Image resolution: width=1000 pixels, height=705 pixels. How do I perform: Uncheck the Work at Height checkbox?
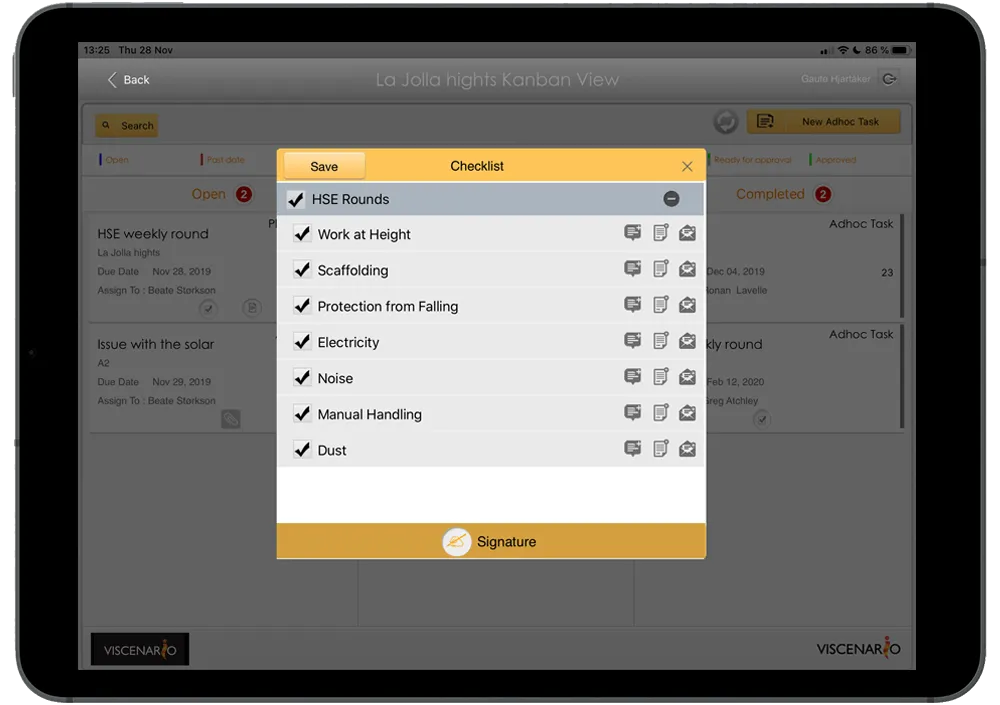(302, 234)
